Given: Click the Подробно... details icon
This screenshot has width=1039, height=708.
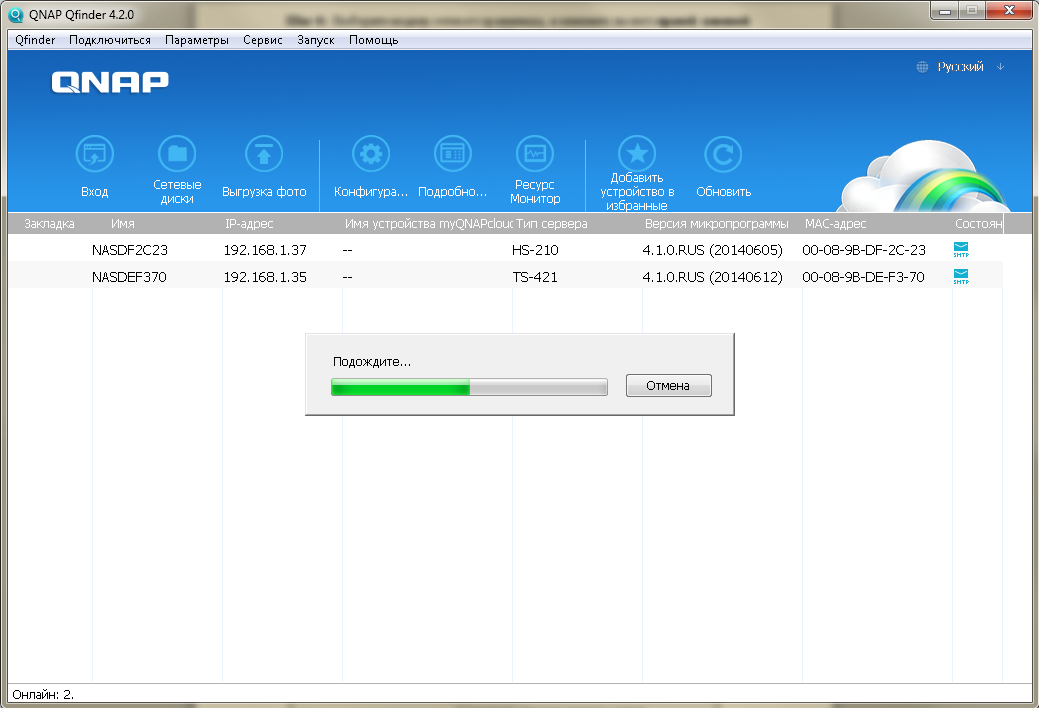Looking at the screenshot, I should coord(453,154).
